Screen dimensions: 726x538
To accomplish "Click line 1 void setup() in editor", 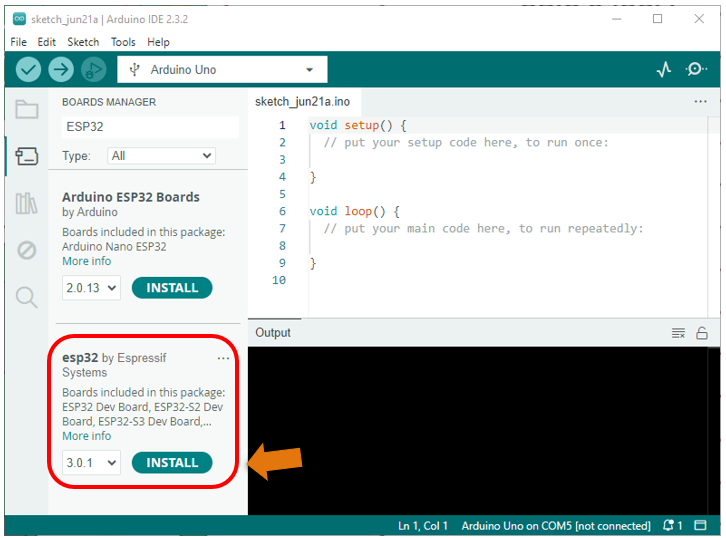I will [358, 125].
